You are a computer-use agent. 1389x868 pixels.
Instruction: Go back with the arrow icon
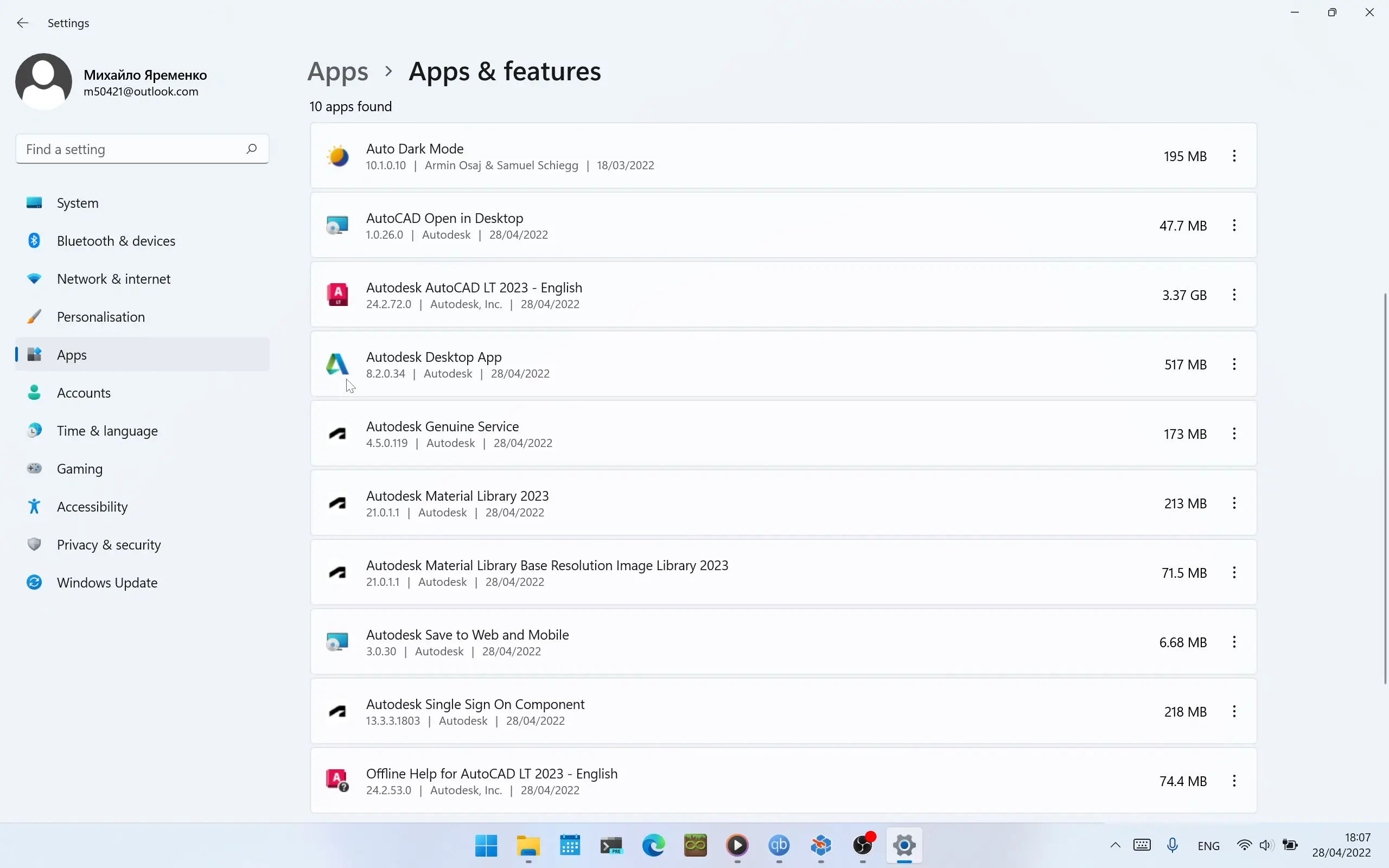click(23, 23)
